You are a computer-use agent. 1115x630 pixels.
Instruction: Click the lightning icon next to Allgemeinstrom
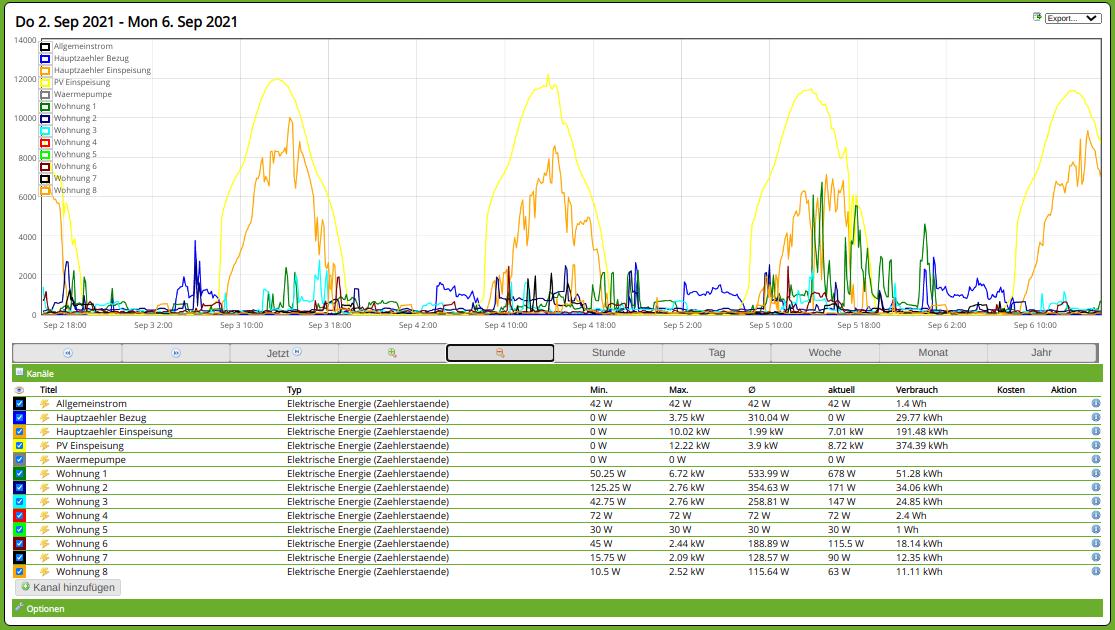(x=45, y=404)
